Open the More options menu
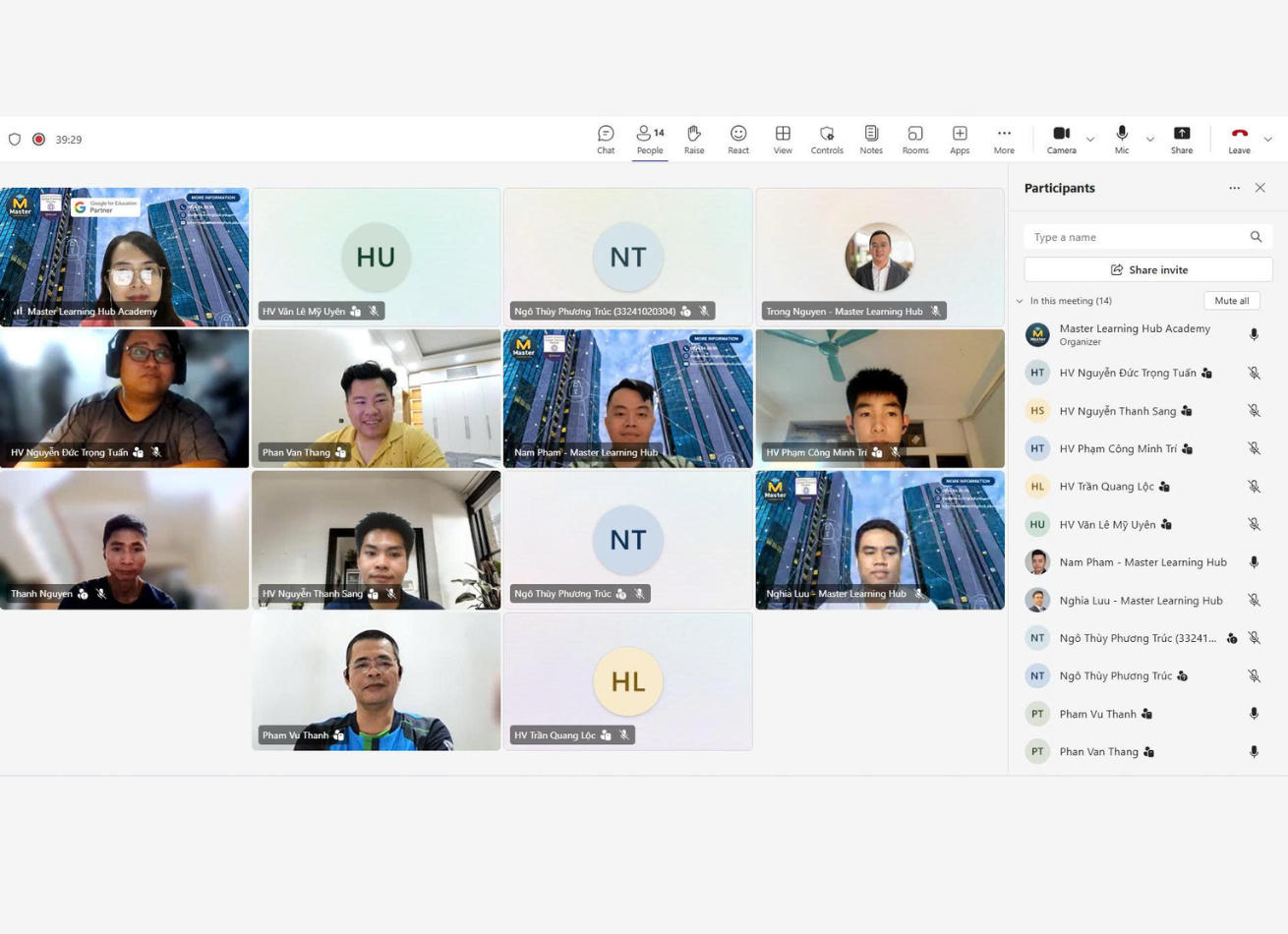This screenshot has height=934, width=1288. coord(1004,140)
